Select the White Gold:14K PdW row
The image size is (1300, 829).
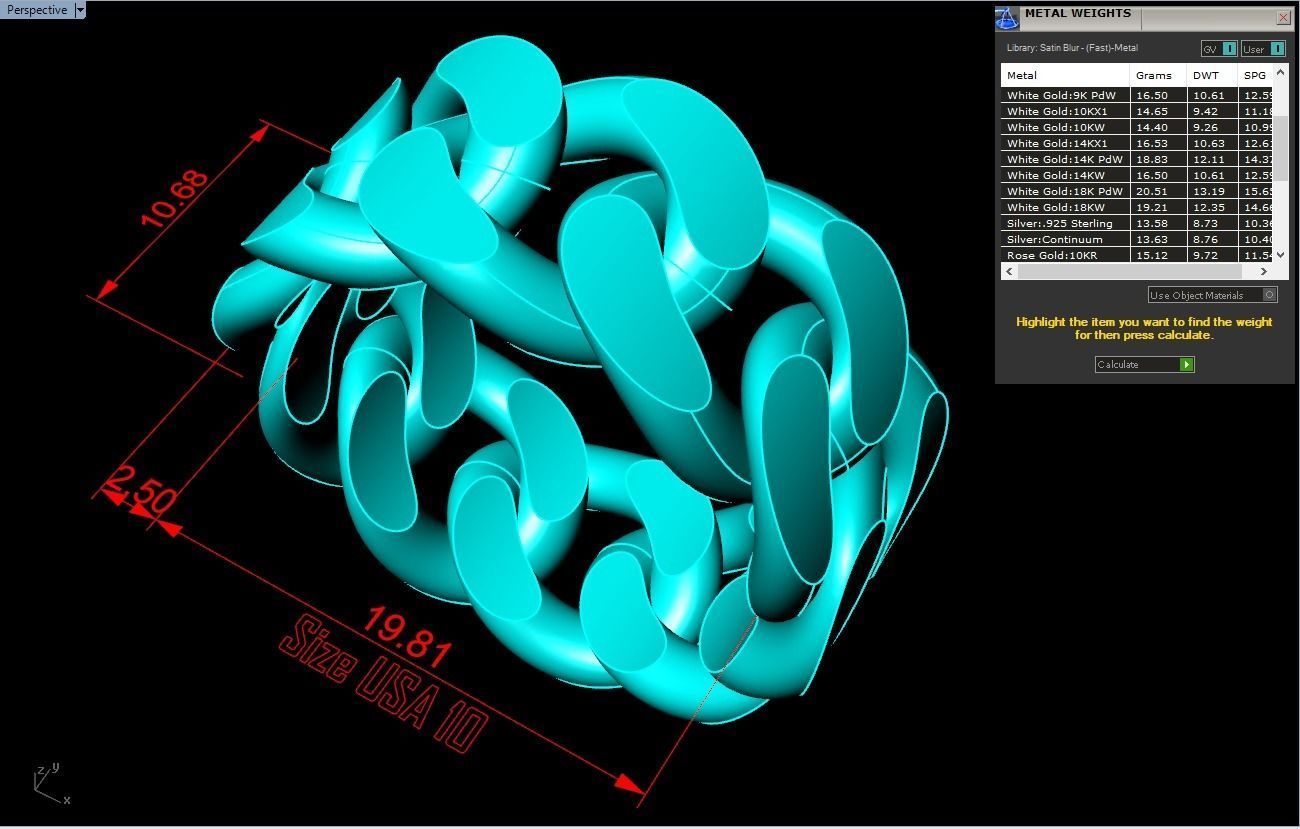coord(1137,159)
